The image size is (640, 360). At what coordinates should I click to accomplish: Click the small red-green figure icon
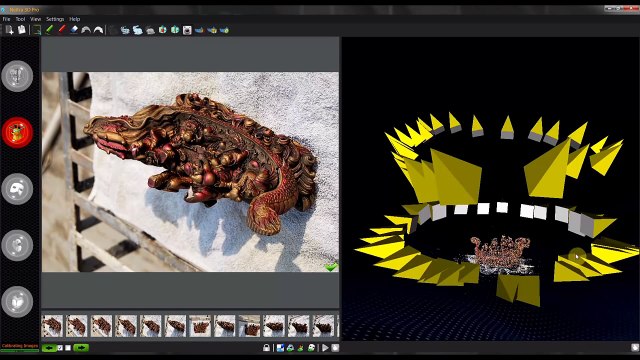(x=300, y=348)
